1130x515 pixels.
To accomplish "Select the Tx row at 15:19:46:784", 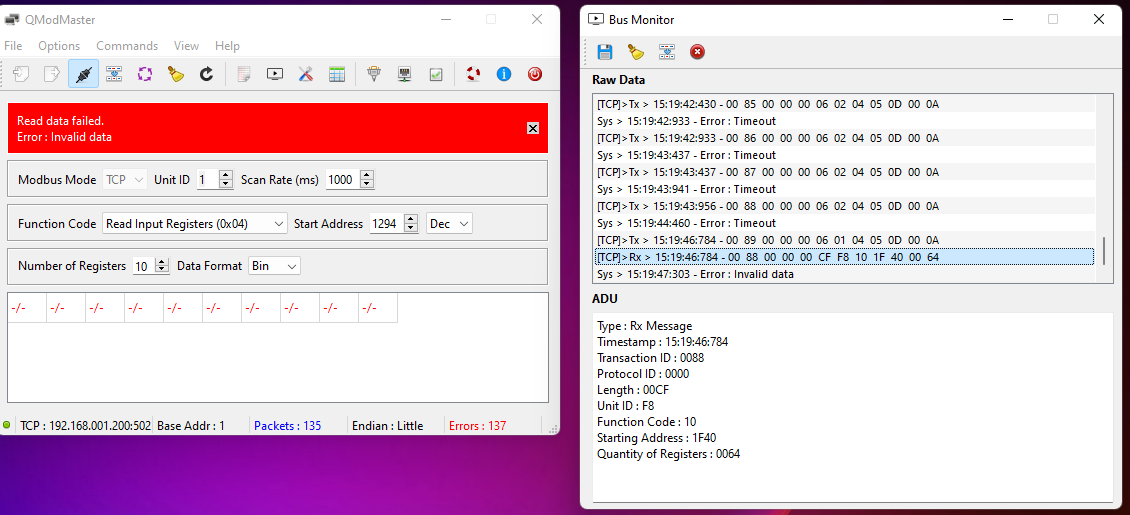I will tap(845, 239).
